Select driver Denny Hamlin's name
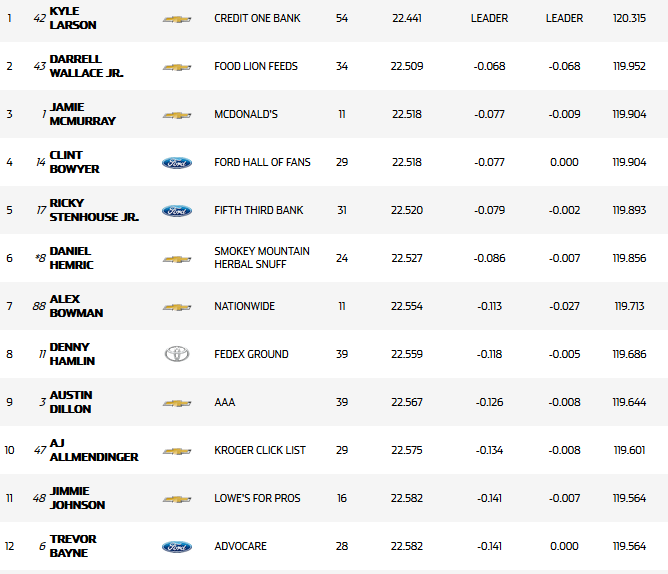This screenshot has height=574, width=668. [x=71, y=354]
